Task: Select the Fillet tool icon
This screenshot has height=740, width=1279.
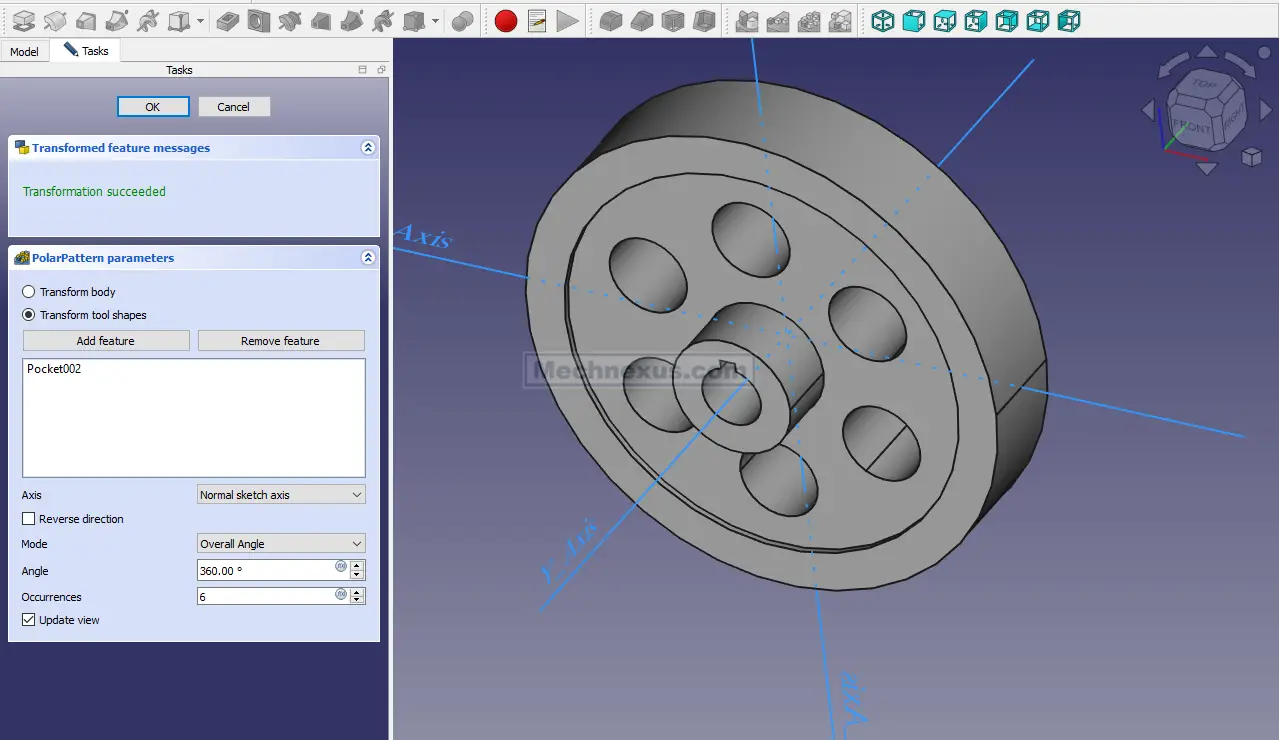Action: point(610,20)
